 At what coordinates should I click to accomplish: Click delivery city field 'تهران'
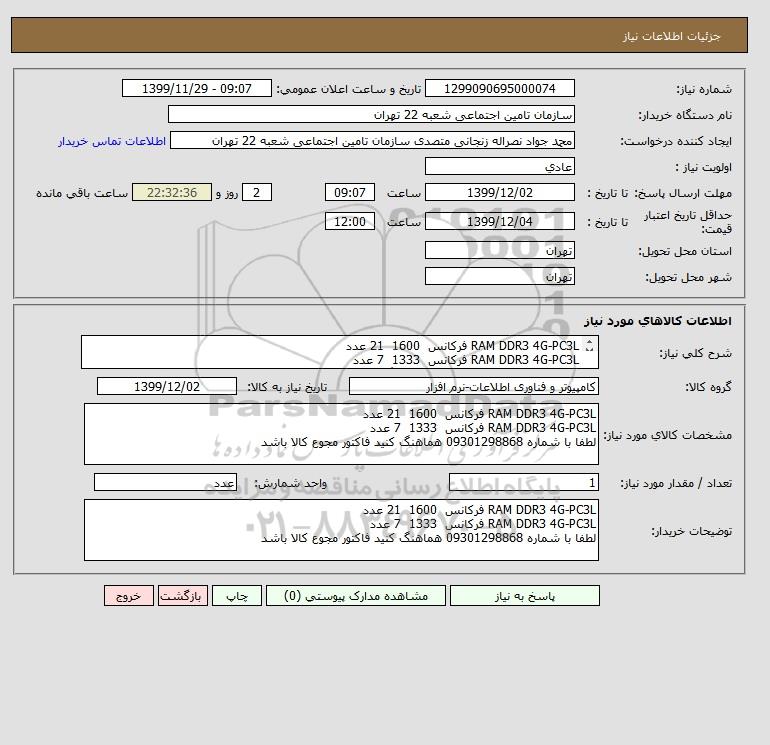coord(499,276)
